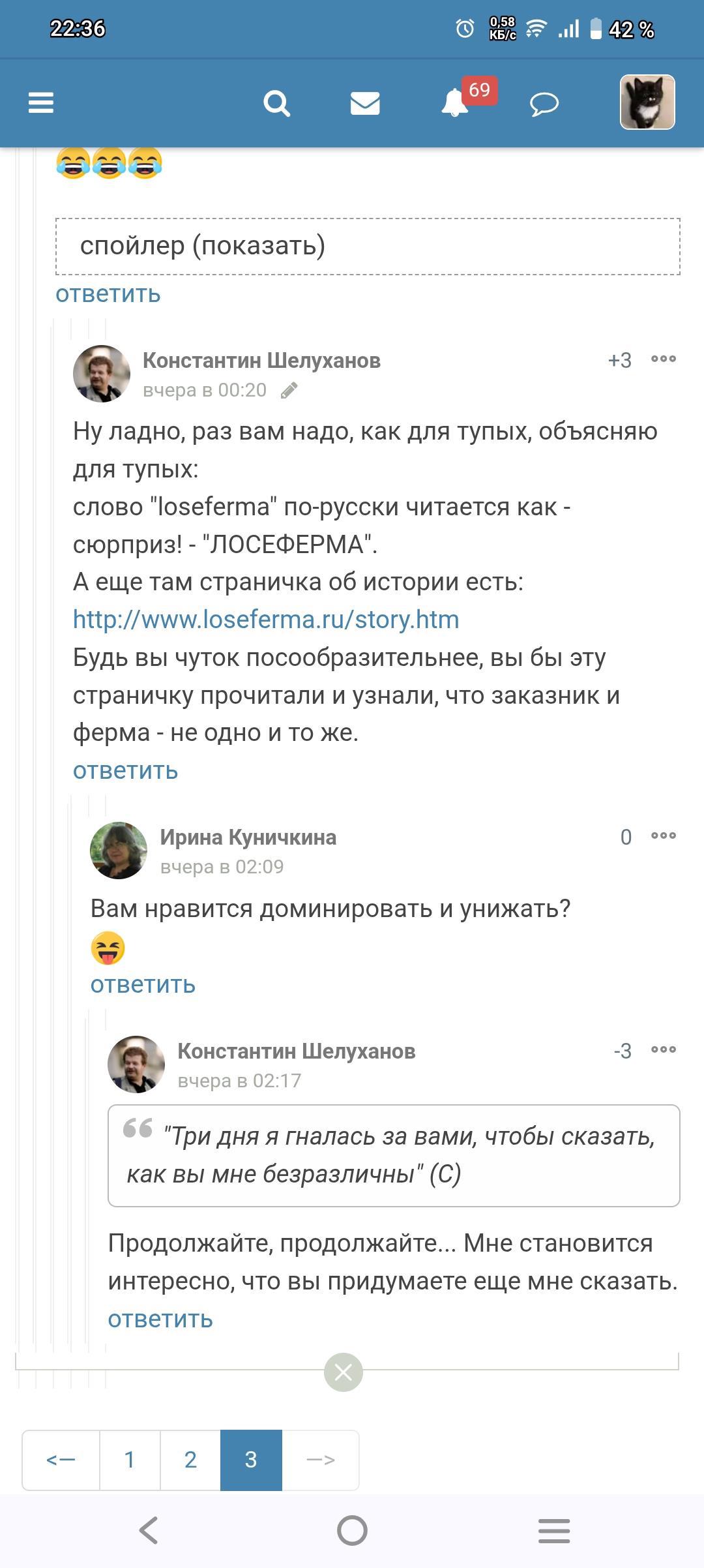Expand the спойлер (показать) block
Image resolution: width=704 pixels, height=1568 pixels.
point(367,246)
